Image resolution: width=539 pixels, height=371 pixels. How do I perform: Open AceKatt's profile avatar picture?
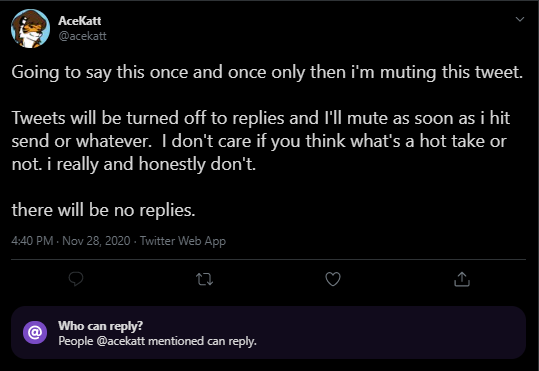click(30, 28)
